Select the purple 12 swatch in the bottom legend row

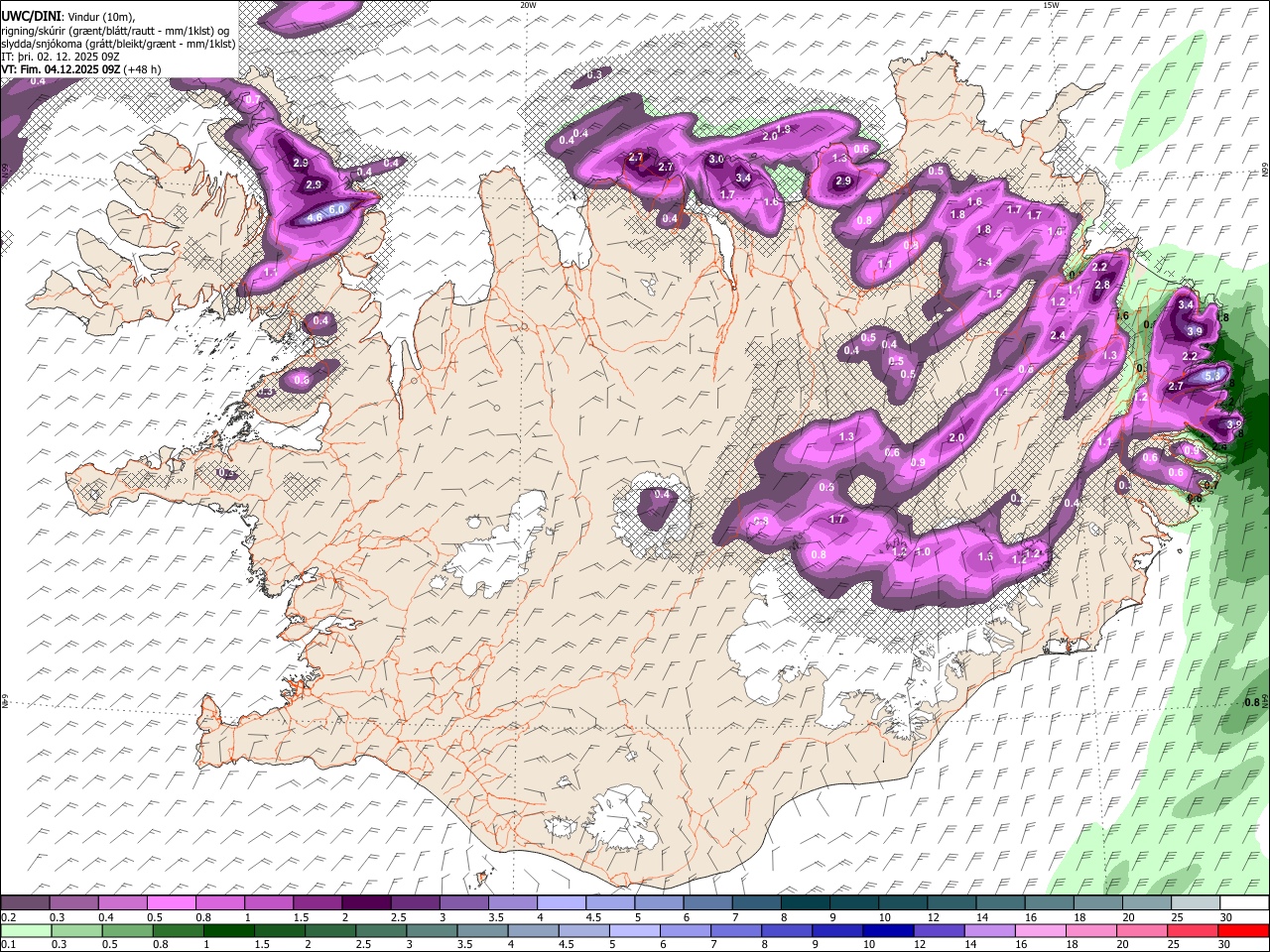(x=938, y=930)
